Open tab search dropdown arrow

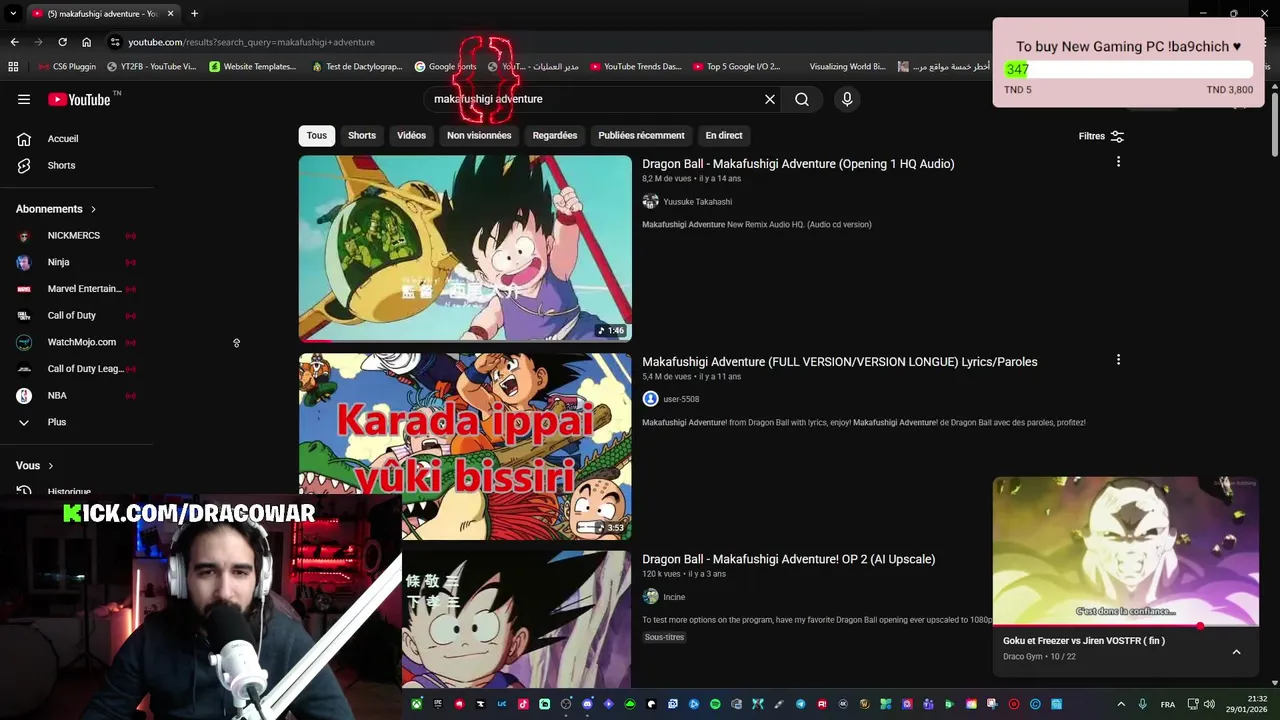coord(13,14)
